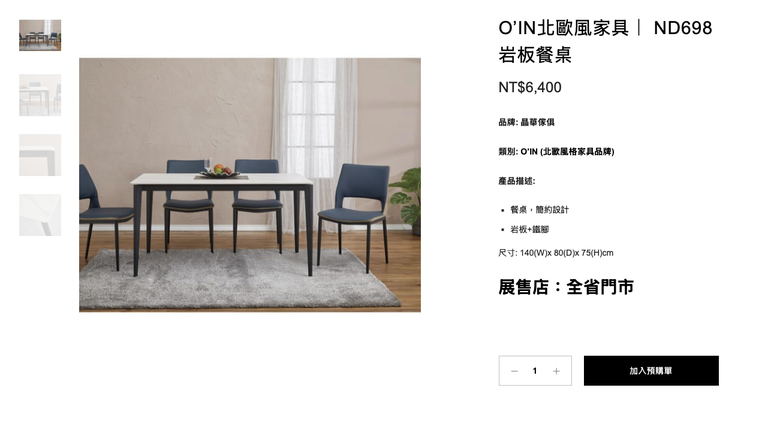
Task: Decrease quantity with the minus icon
Action: [514, 371]
